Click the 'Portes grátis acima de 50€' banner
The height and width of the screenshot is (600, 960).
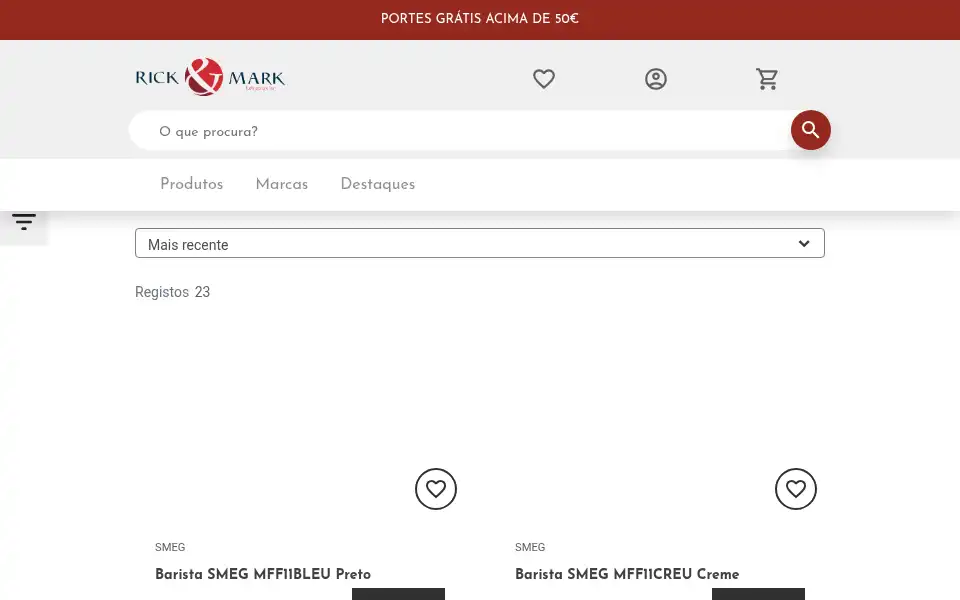click(480, 19)
